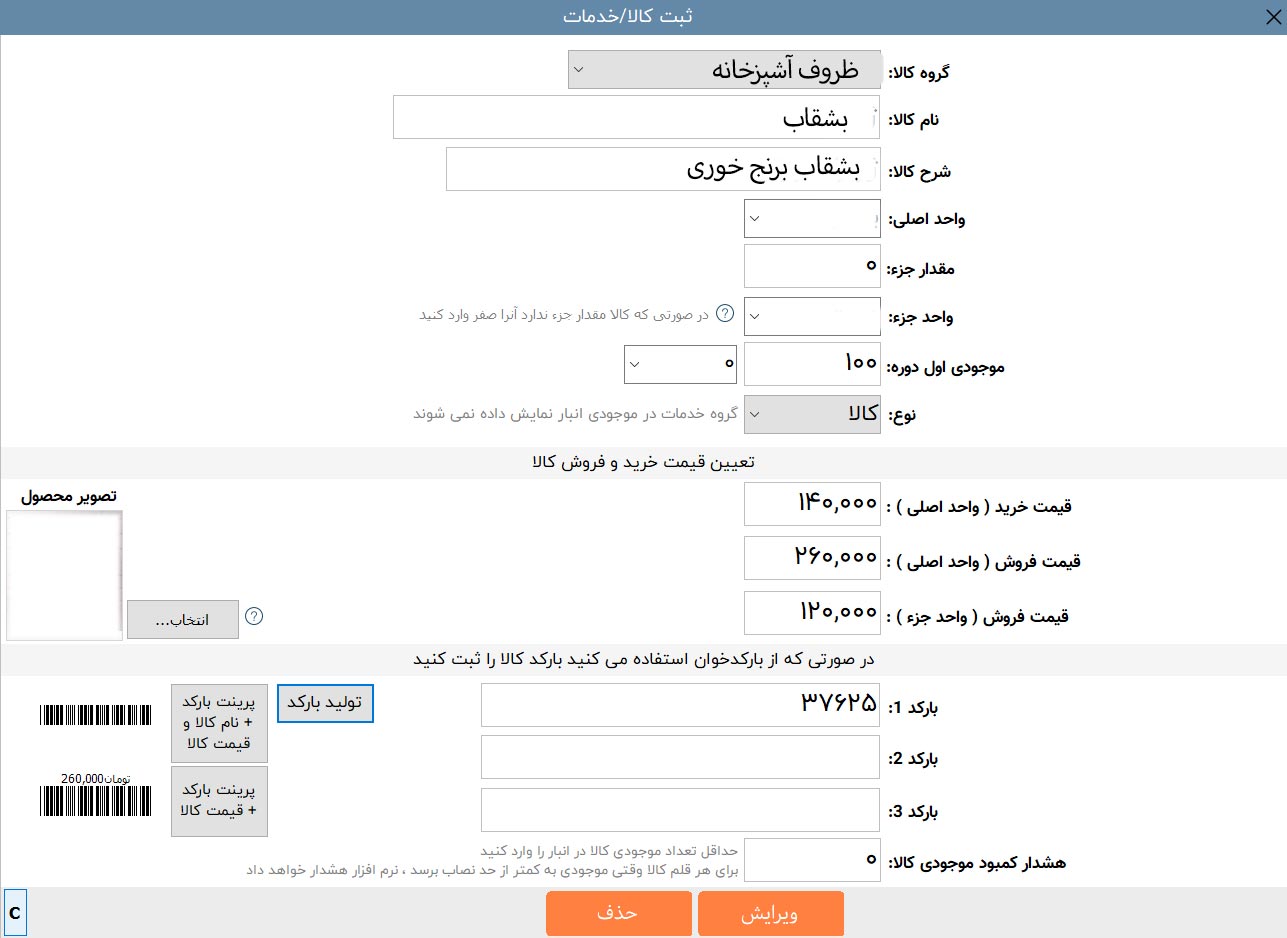Click the قیمت فروش (واحد جزء) field
The height and width of the screenshot is (938, 1287).
(x=812, y=612)
